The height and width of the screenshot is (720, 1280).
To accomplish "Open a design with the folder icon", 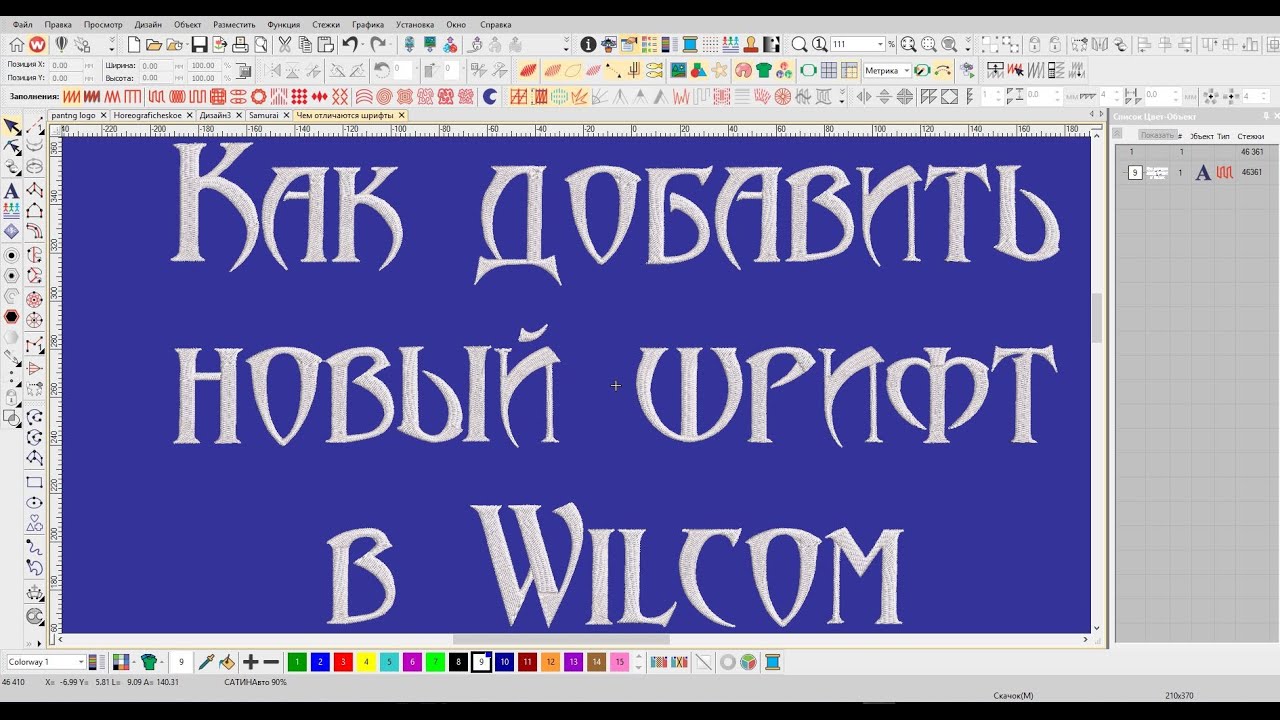I will 154,44.
